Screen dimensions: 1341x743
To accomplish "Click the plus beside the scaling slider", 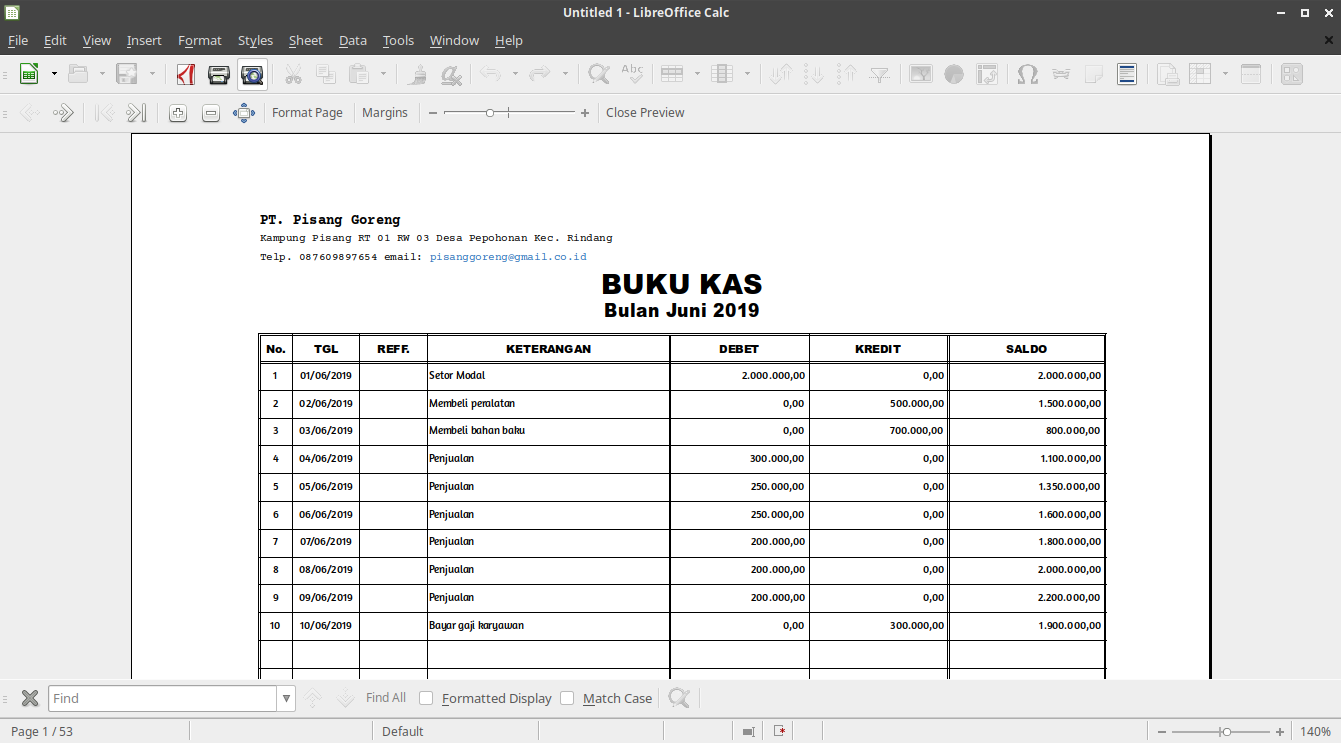I will (585, 113).
